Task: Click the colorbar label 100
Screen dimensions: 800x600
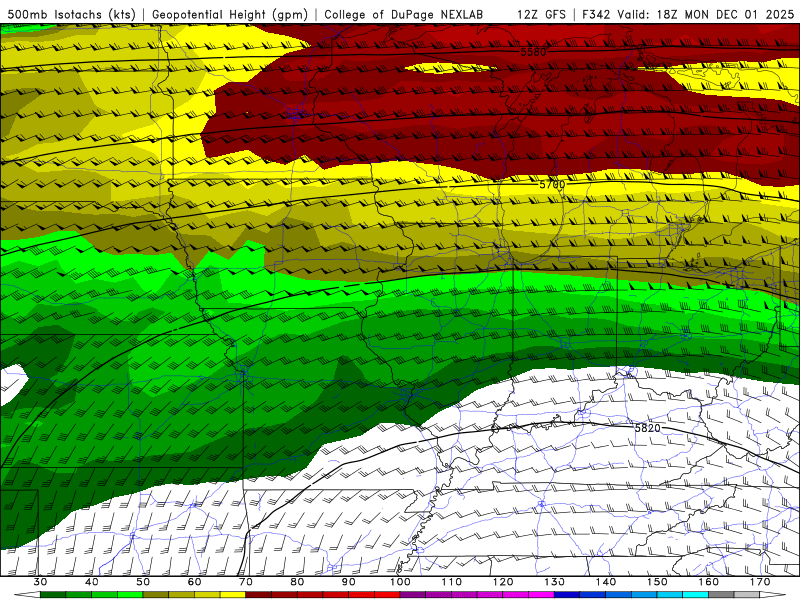Action: [x=401, y=582]
